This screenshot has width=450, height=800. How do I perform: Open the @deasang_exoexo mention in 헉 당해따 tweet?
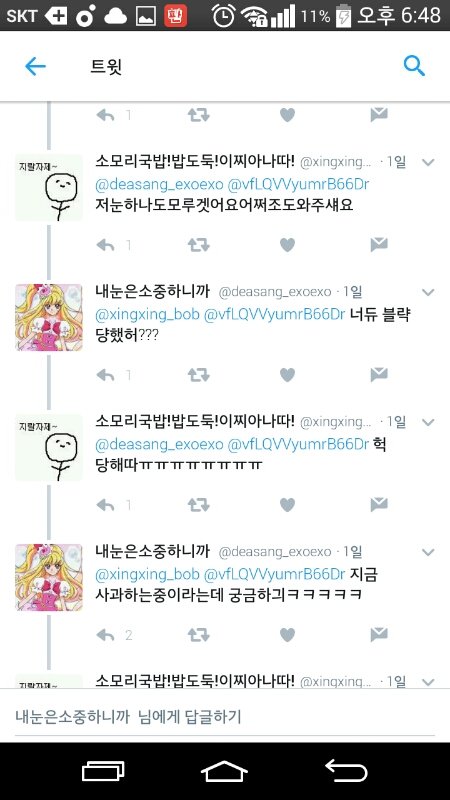point(159,445)
